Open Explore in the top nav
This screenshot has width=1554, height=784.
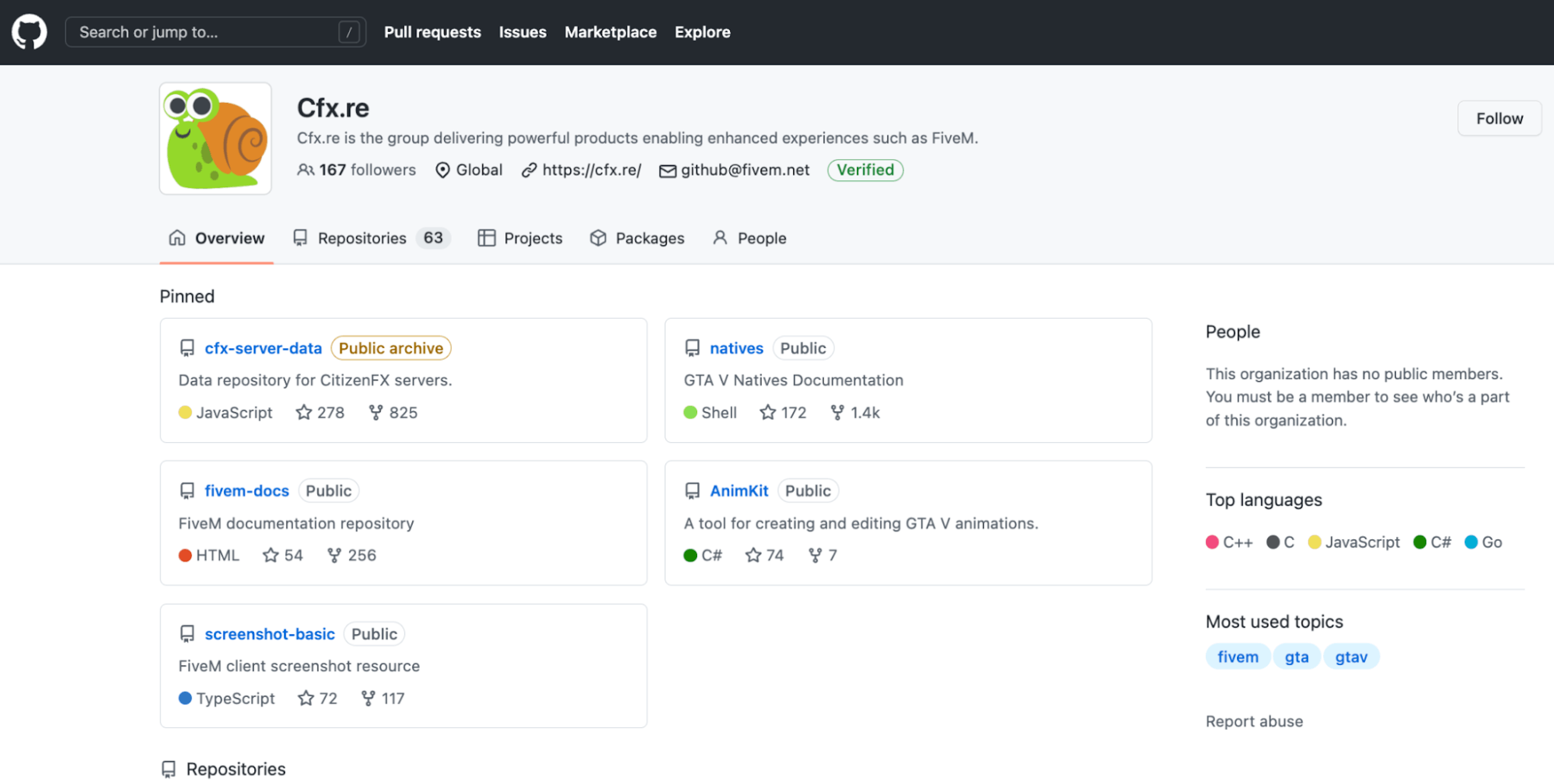coord(702,32)
